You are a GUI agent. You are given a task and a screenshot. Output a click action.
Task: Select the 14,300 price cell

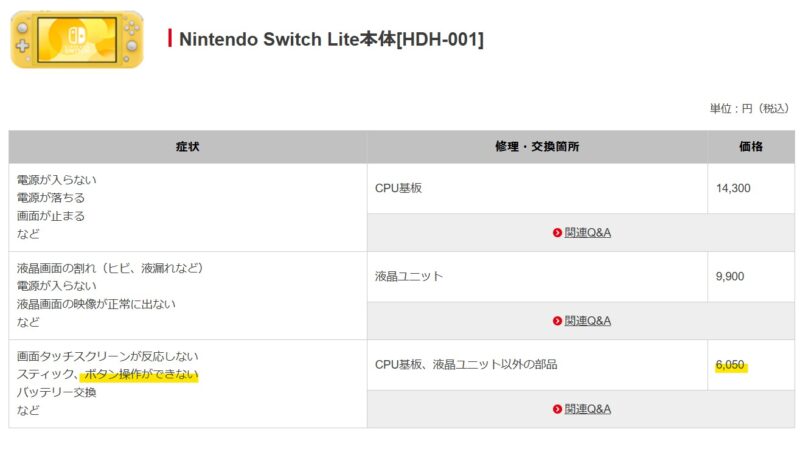tap(751, 188)
